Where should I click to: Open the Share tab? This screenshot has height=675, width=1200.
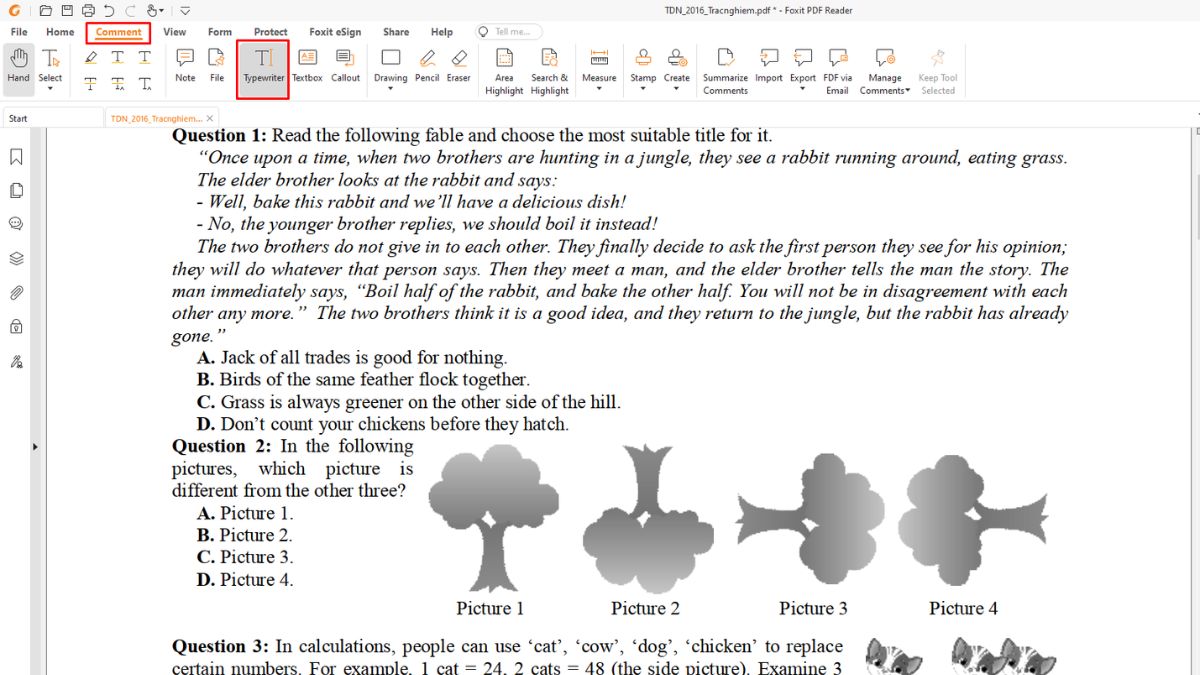point(396,32)
